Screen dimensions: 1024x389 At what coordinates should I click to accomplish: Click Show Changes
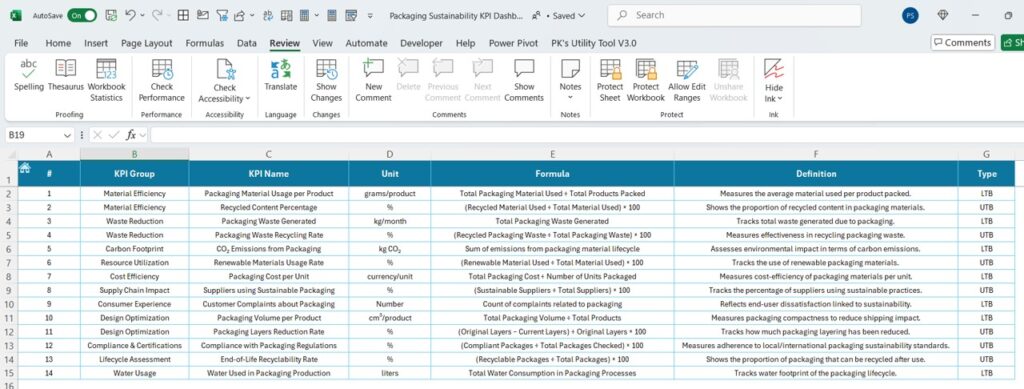point(326,81)
